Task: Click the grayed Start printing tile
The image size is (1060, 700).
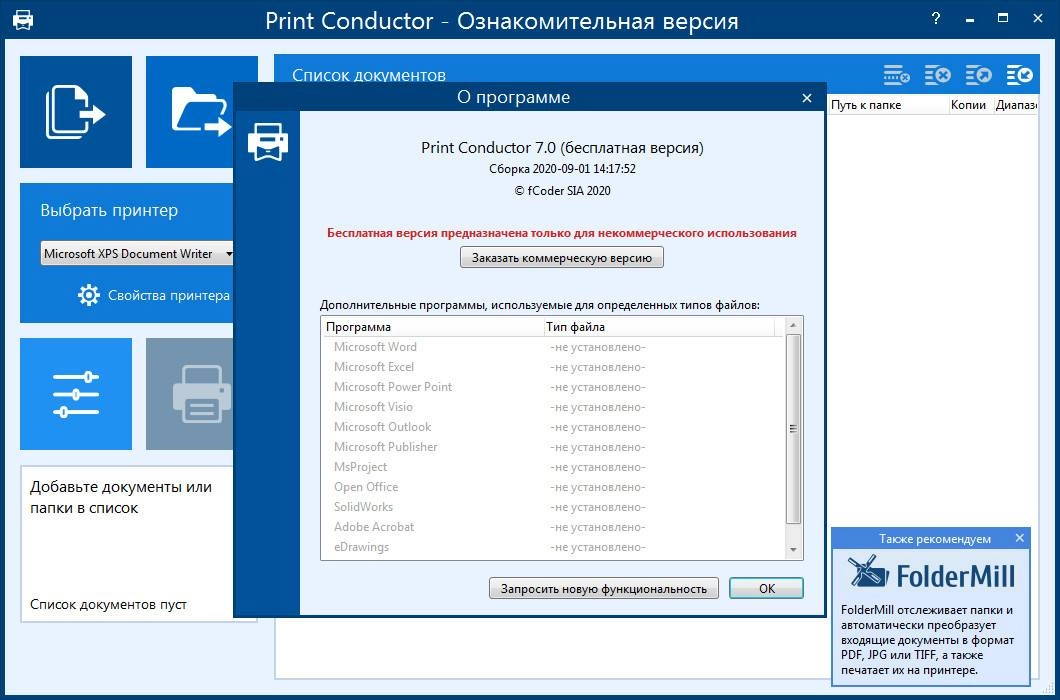Action: click(190, 394)
